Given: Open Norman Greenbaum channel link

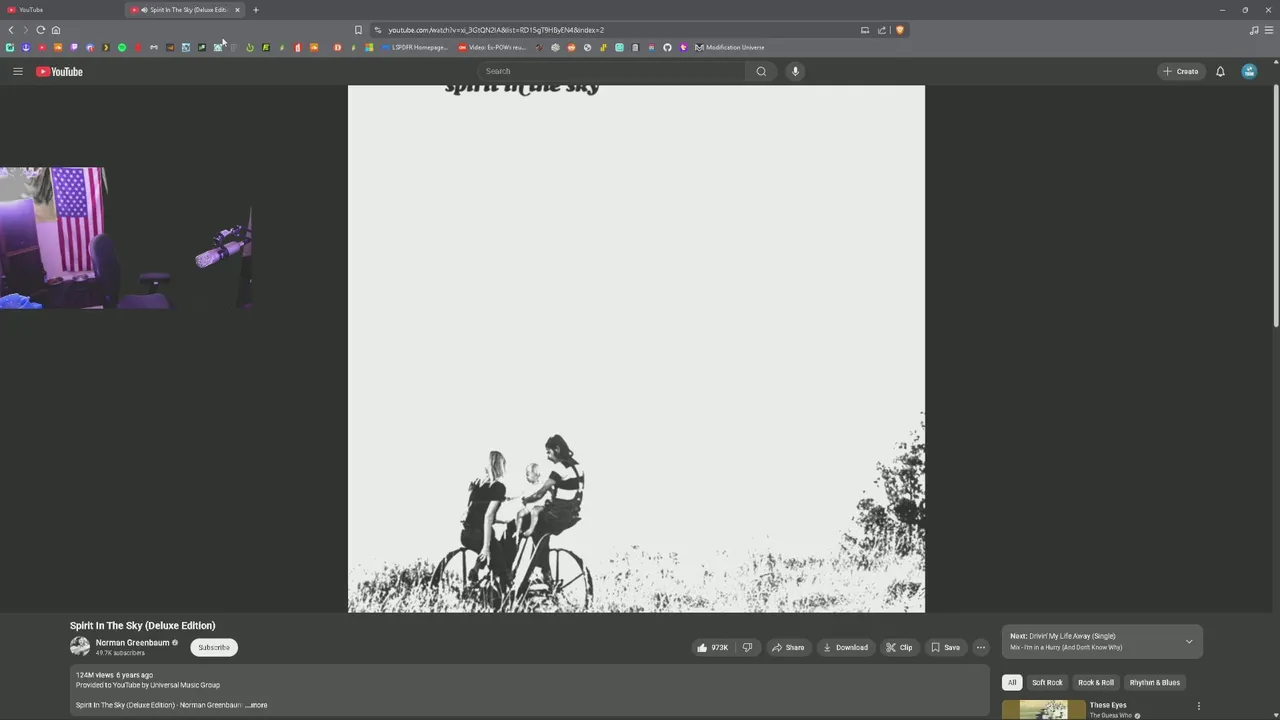Looking at the screenshot, I should coord(132,643).
